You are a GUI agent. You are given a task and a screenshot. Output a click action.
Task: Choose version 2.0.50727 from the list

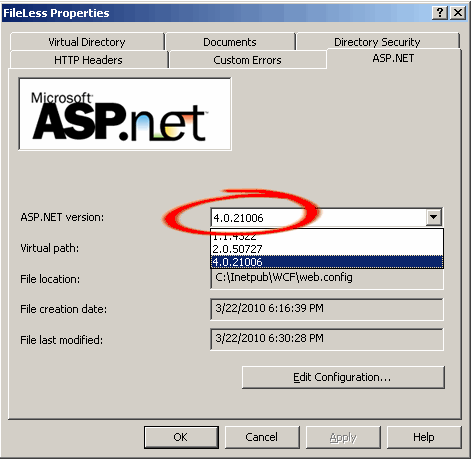[327, 249]
